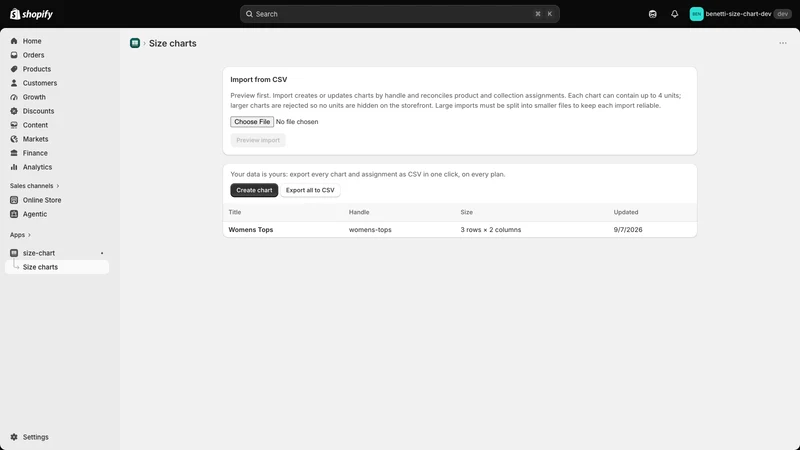Open Orders via its inbox icon
This screenshot has height=450, width=800.
14,55
